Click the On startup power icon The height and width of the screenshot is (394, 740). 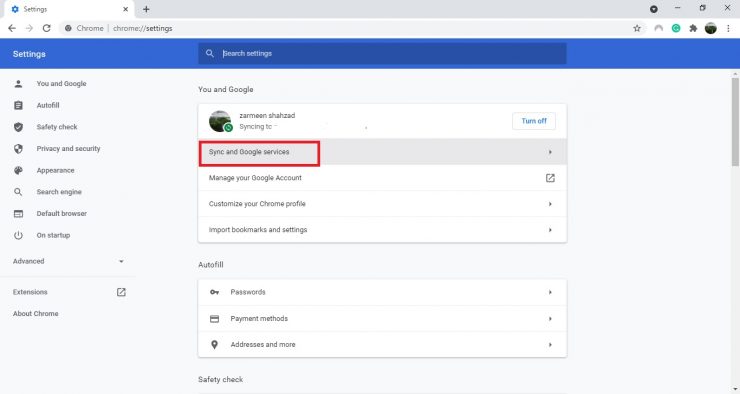point(18,235)
